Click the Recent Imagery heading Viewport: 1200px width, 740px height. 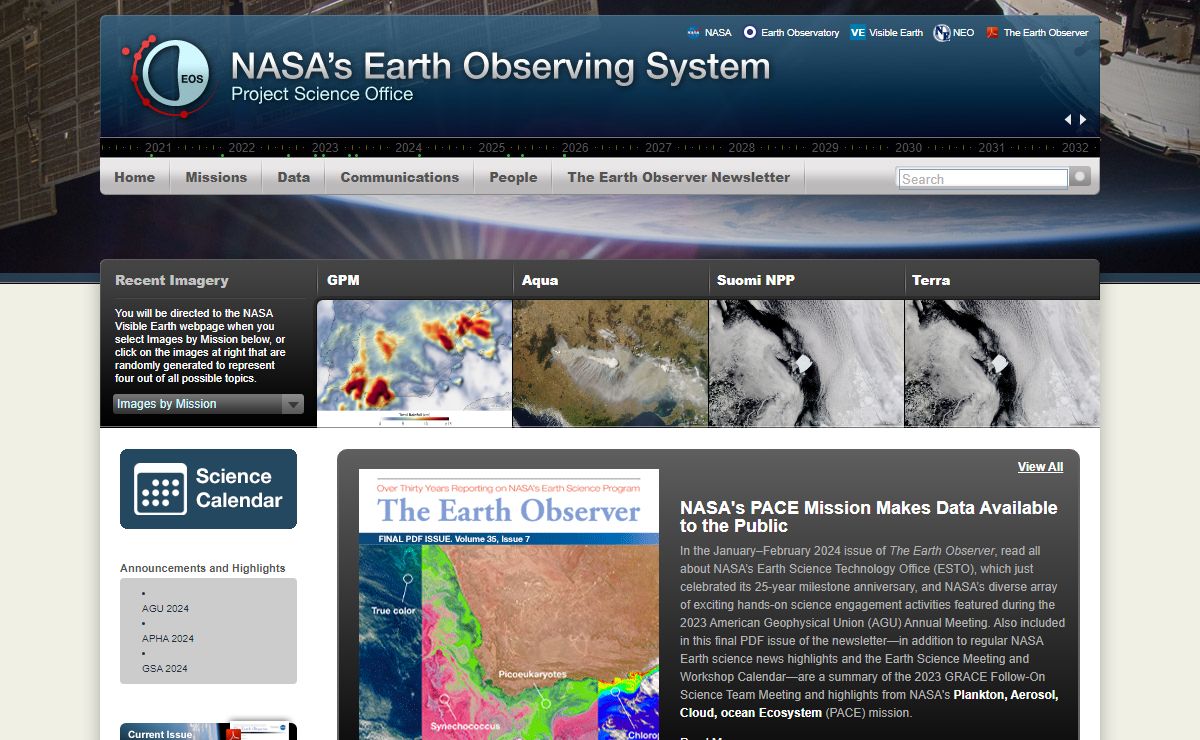point(172,280)
